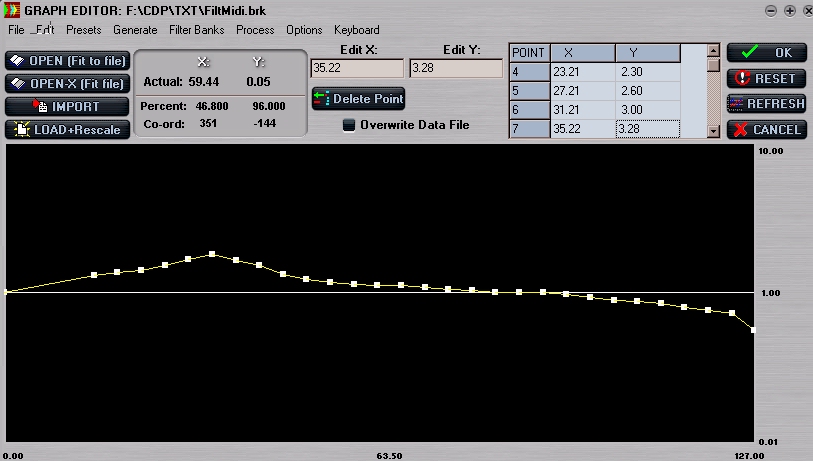This screenshot has width=813, height=461.
Task: Click the REFRESH button
Action: point(767,103)
